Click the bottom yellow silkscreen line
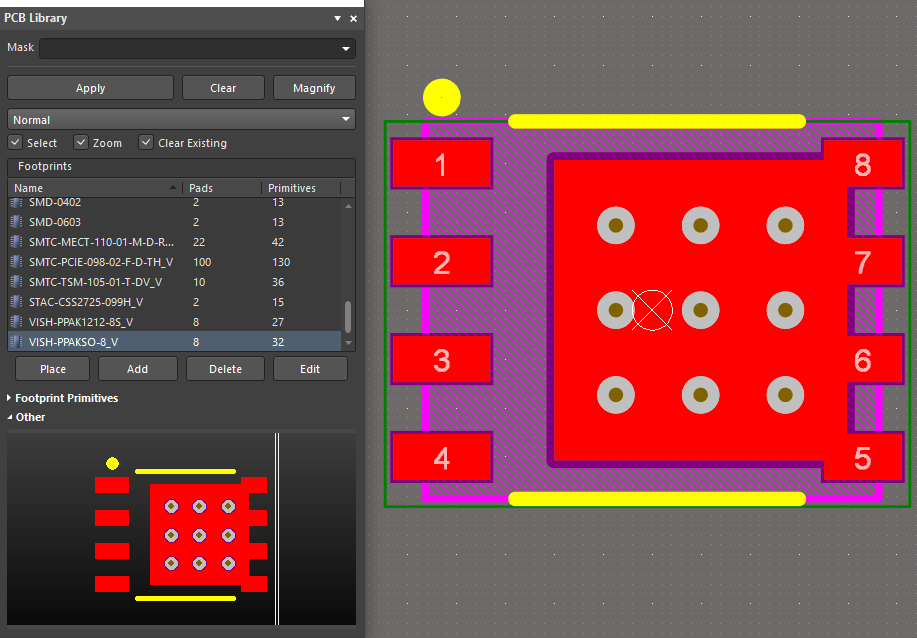The image size is (917, 638). [x=657, y=498]
